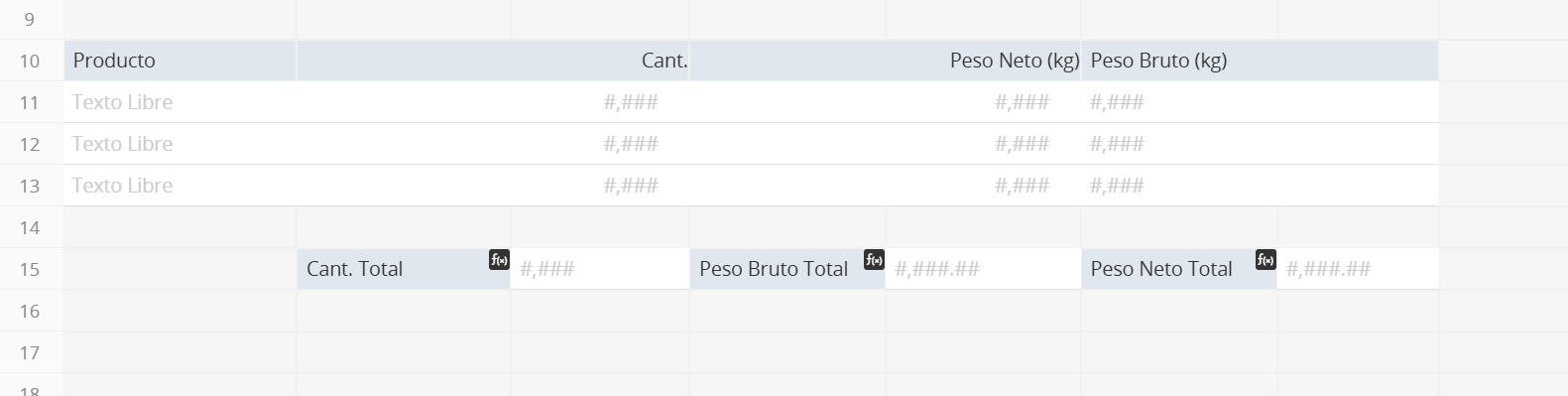Click the Texto Libre field in row 11

(180, 102)
